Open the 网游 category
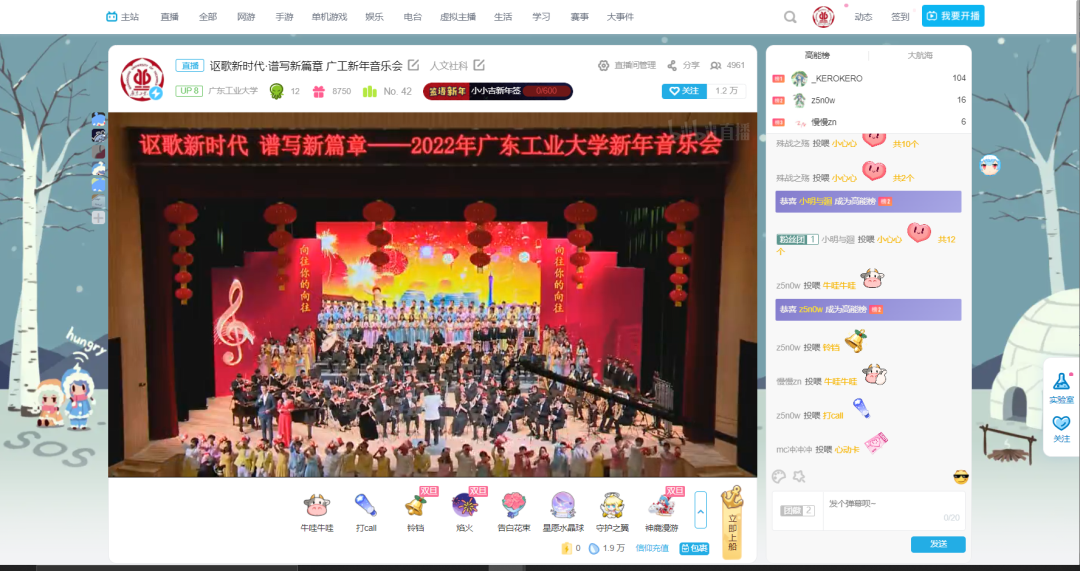Viewport: 1080px width, 571px height. [x=246, y=17]
